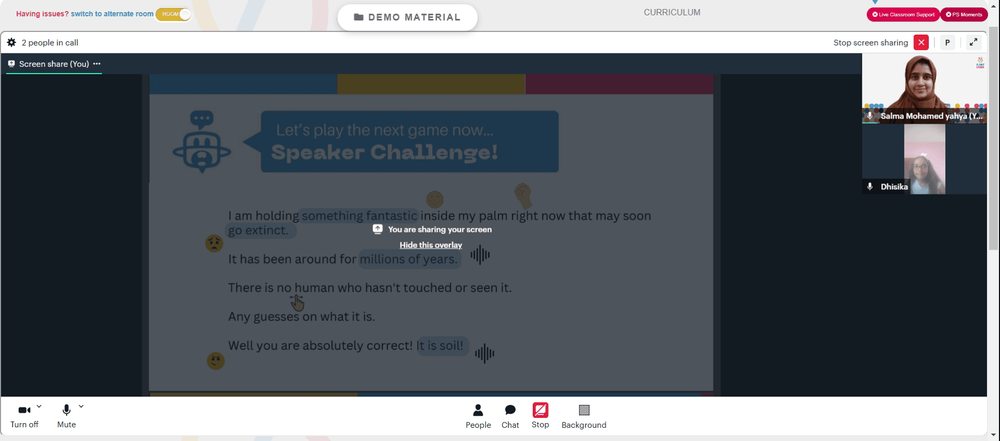Click the highlighted 'go extinct.' phrase
This screenshot has width=1000, height=441.
coord(261,230)
